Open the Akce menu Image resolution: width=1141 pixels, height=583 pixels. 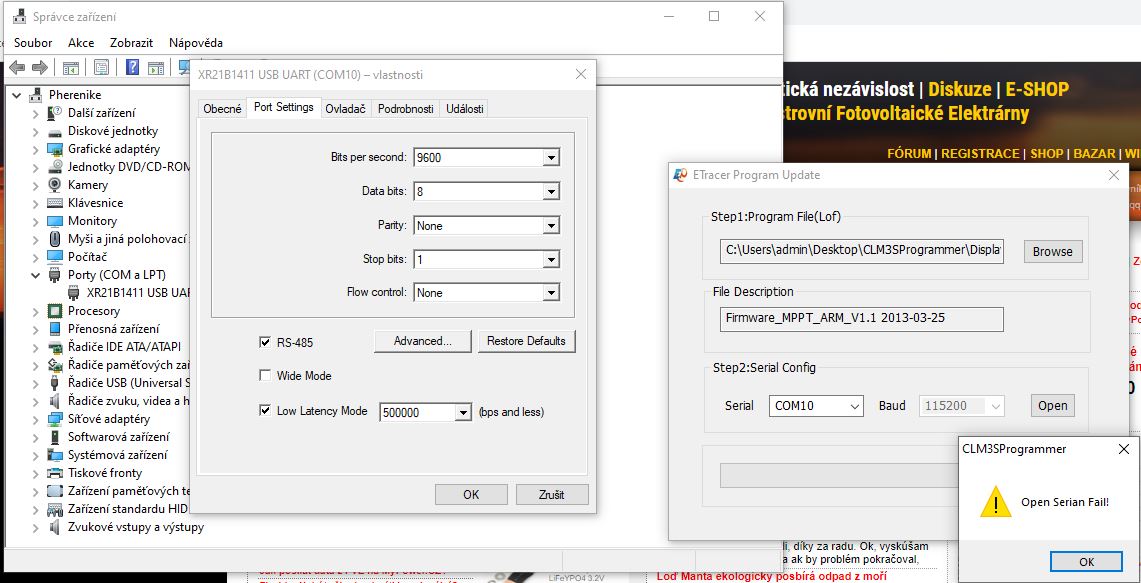81,43
